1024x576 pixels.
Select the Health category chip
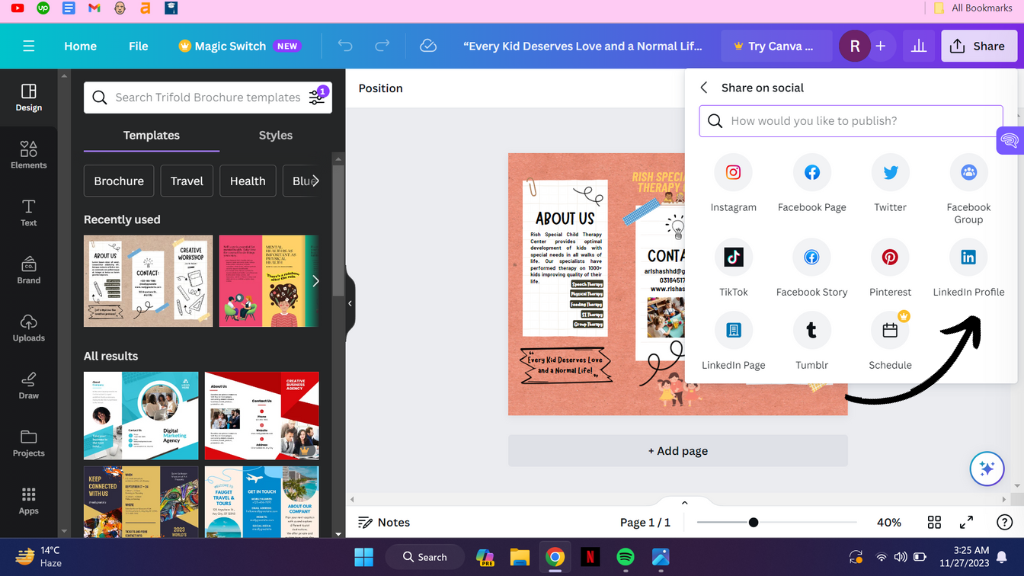tap(248, 181)
